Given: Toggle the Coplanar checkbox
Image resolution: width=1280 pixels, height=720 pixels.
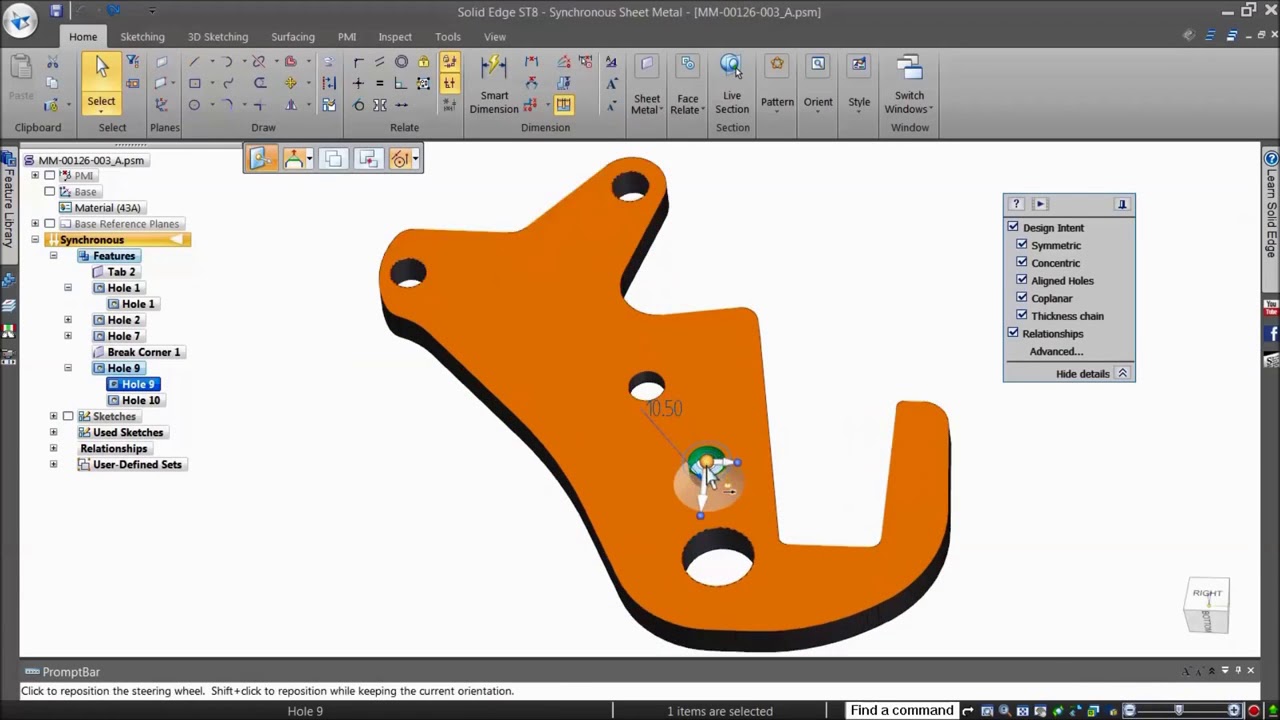Looking at the screenshot, I should click(x=1022, y=297).
